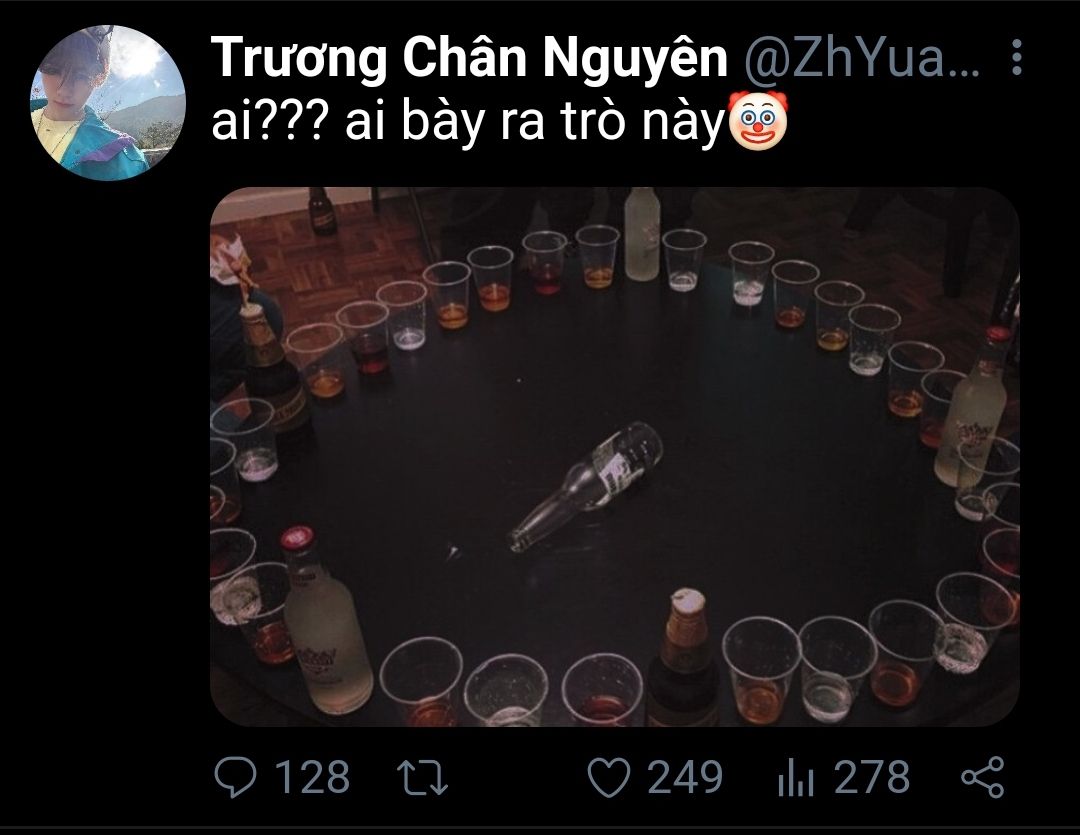
Task: Tap the reply speech bubble icon
Action: tap(235, 777)
